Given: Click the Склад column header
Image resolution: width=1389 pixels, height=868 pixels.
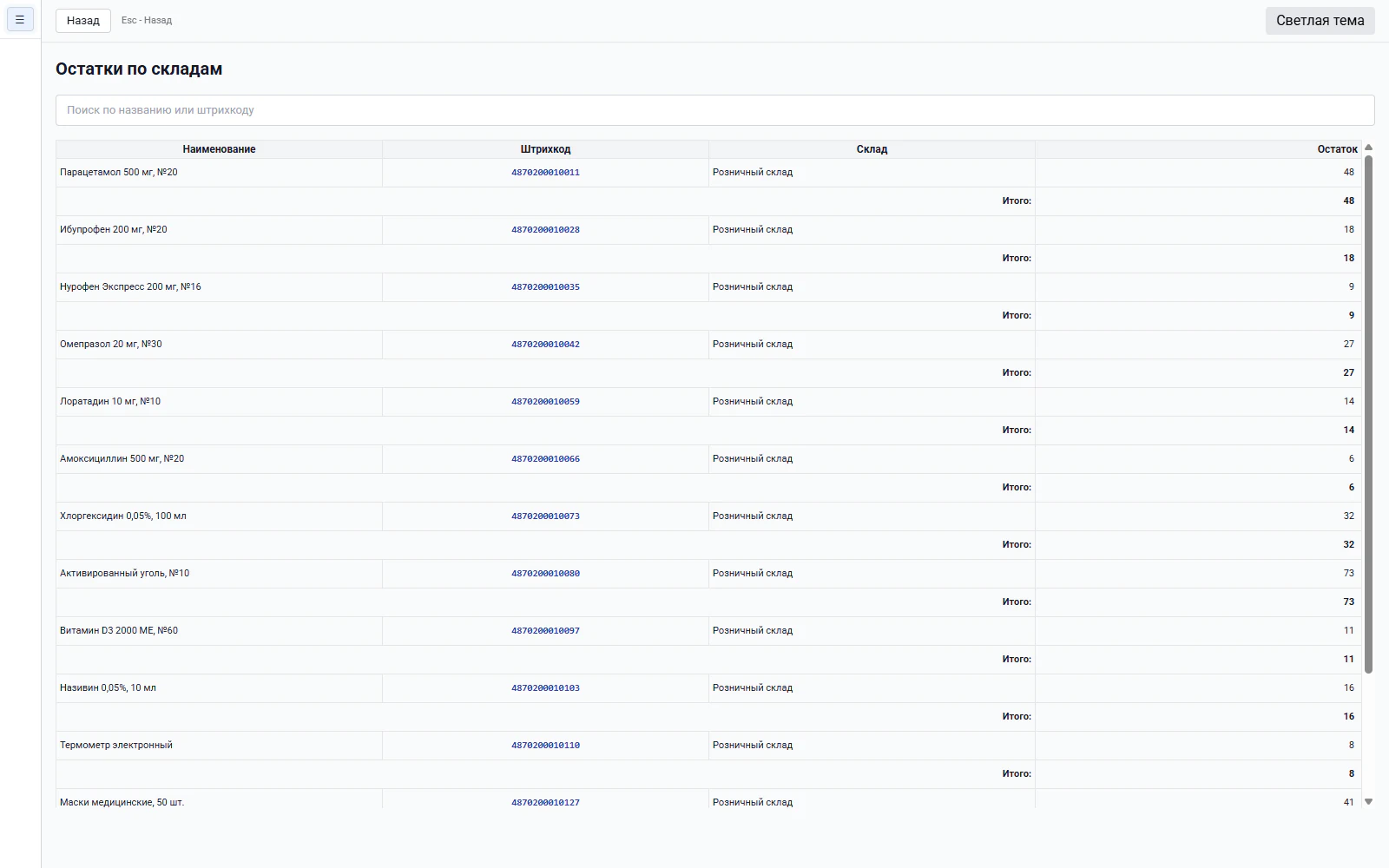Looking at the screenshot, I should [872, 149].
